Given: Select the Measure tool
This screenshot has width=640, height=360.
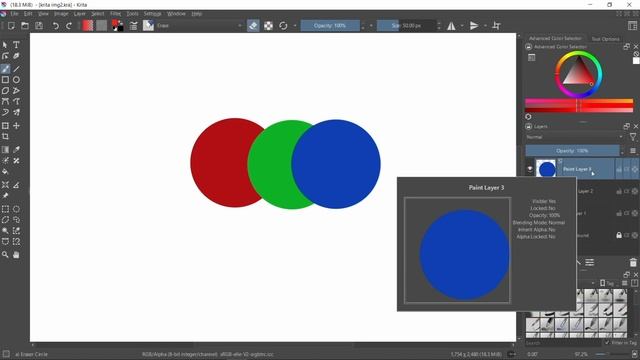Looking at the screenshot, I should pos(16,185).
